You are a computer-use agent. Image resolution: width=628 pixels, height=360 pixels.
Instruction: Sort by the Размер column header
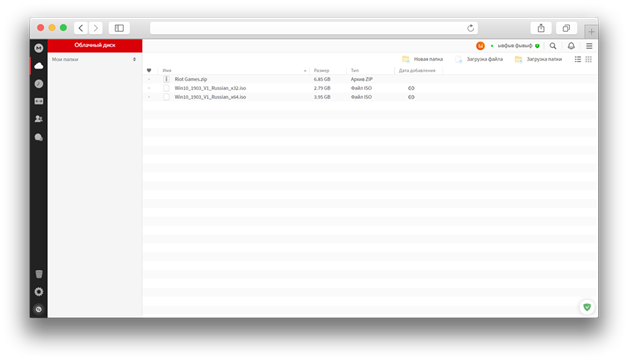coord(321,70)
